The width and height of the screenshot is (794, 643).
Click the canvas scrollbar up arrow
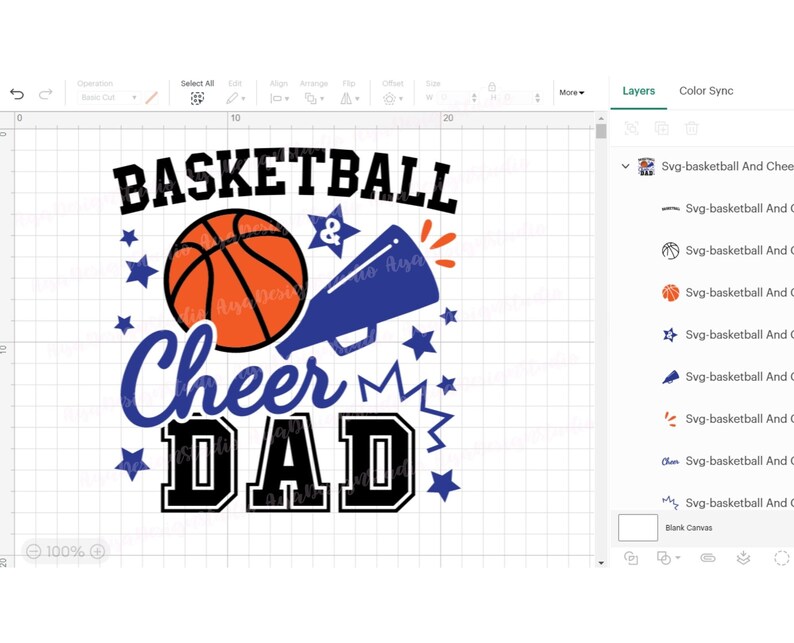(601, 118)
